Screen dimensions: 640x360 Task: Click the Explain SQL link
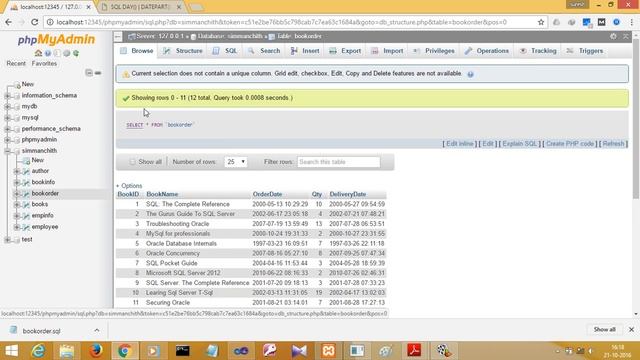click(520, 144)
